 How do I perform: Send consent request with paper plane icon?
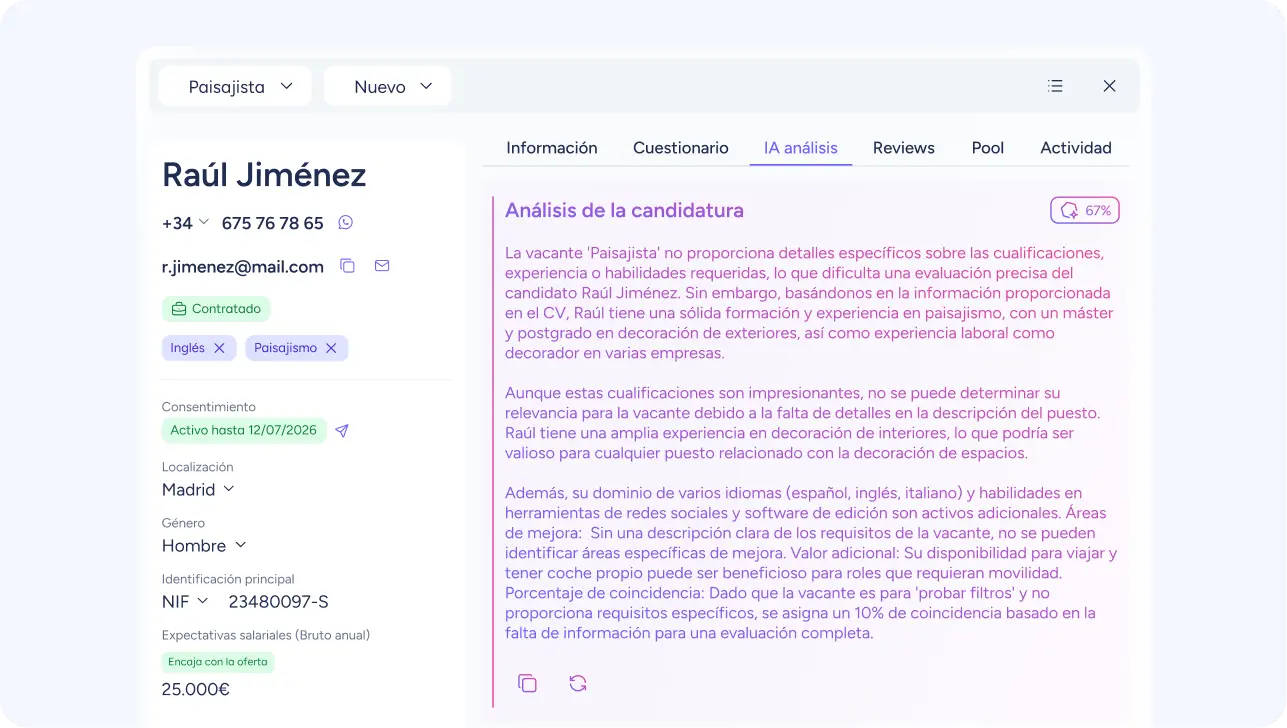tap(342, 431)
